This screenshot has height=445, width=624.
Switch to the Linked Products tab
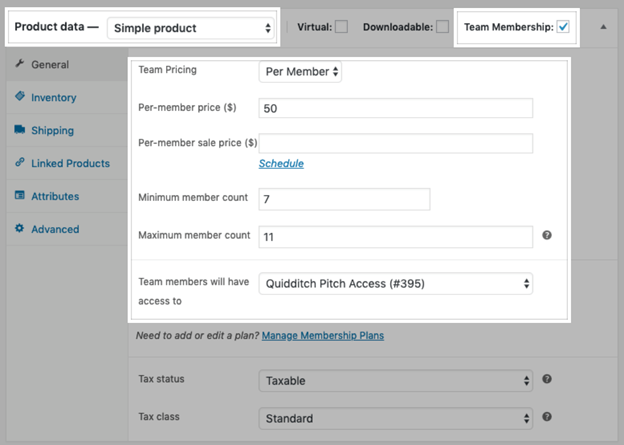coord(67,163)
